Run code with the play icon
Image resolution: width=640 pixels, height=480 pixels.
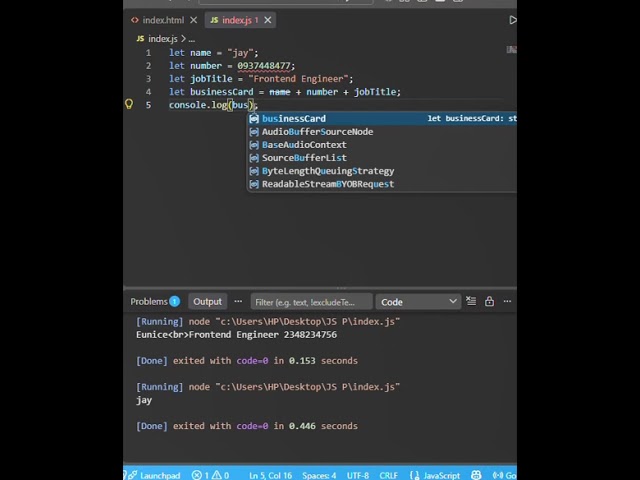(513, 20)
